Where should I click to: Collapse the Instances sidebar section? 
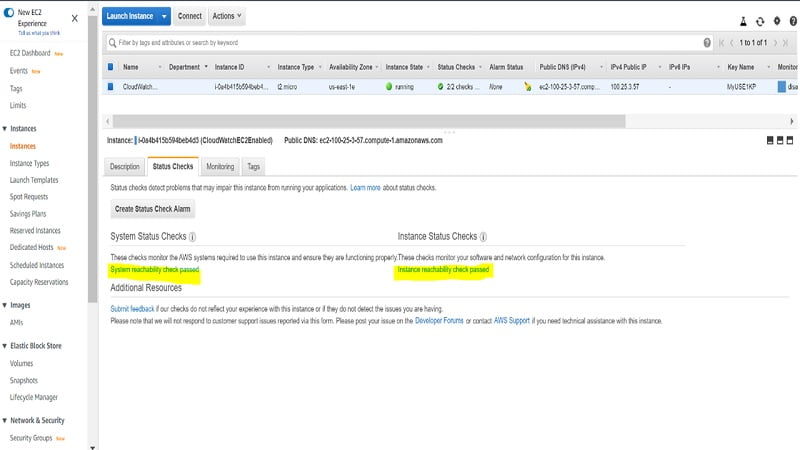pos(5,129)
